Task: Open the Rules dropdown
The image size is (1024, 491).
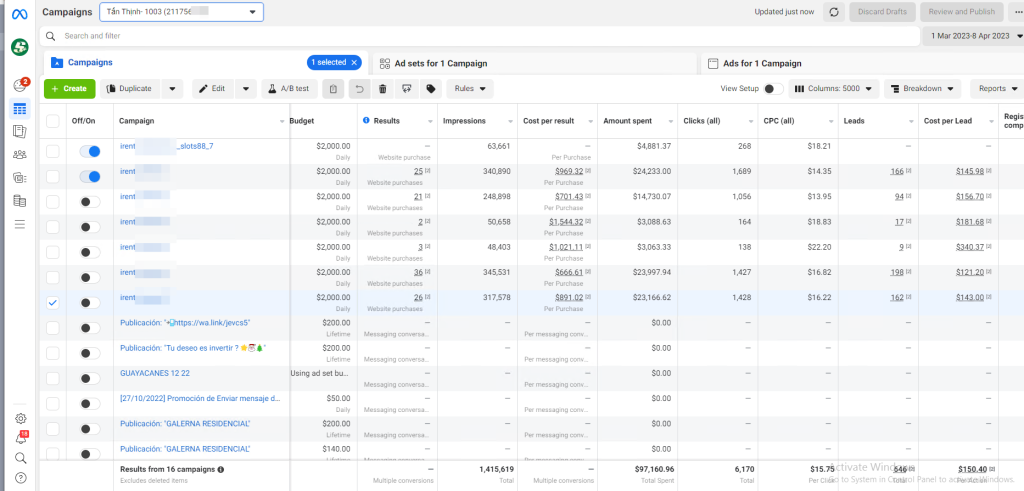Action: click(x=470, y=89)
